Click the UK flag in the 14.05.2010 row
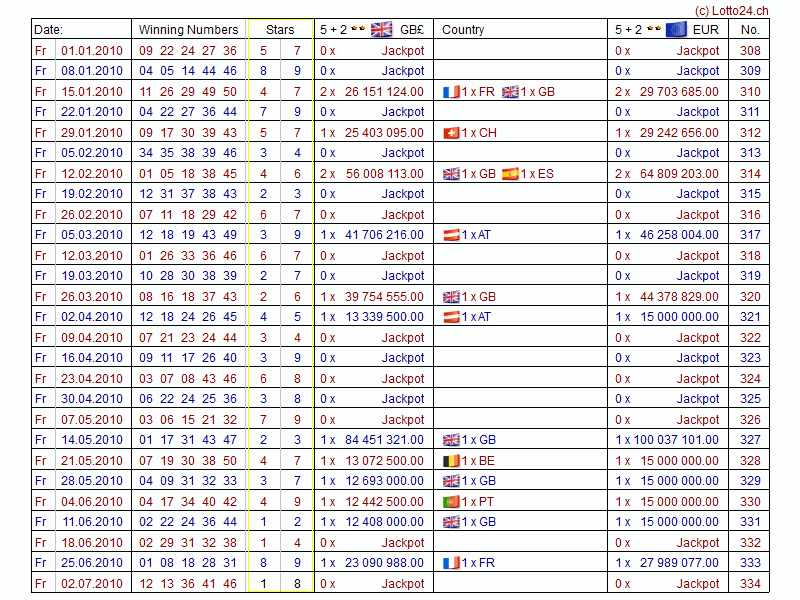Viewport: 800px width, 600px height. pos(451,440)
